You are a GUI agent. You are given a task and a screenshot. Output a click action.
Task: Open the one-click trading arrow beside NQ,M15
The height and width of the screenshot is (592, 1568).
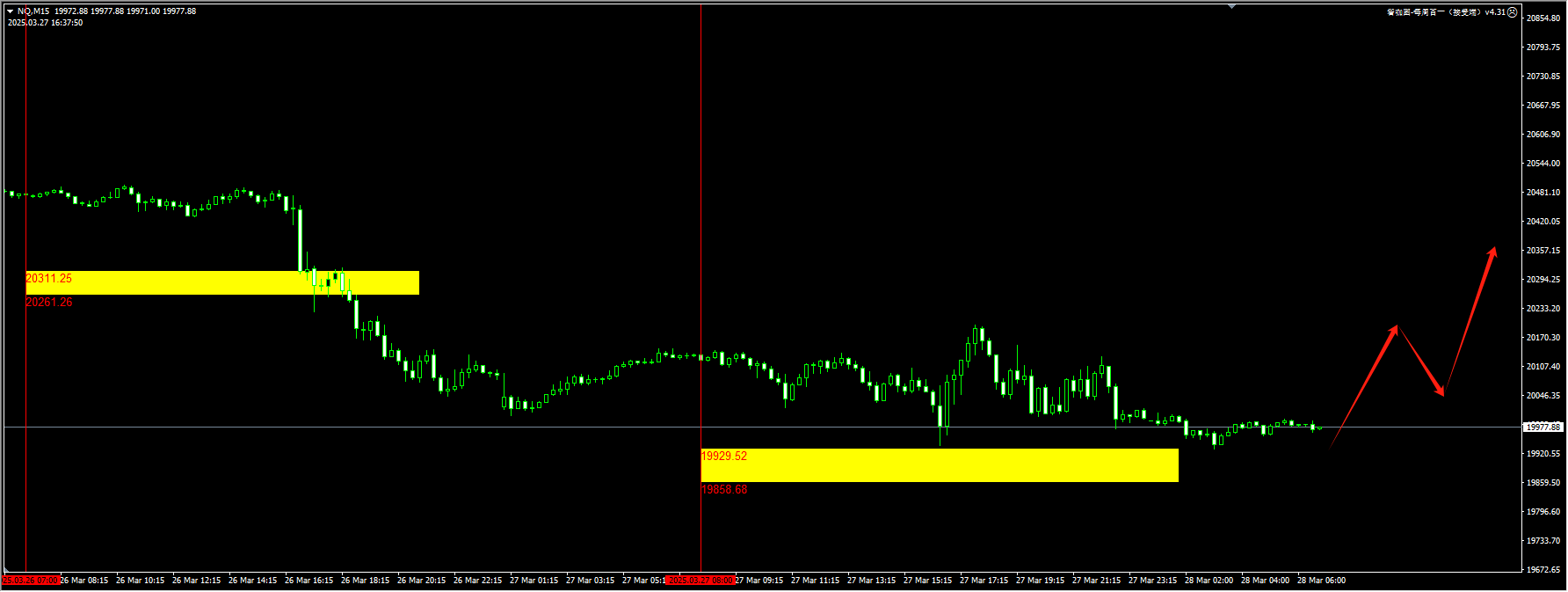(x=11, y=11)
